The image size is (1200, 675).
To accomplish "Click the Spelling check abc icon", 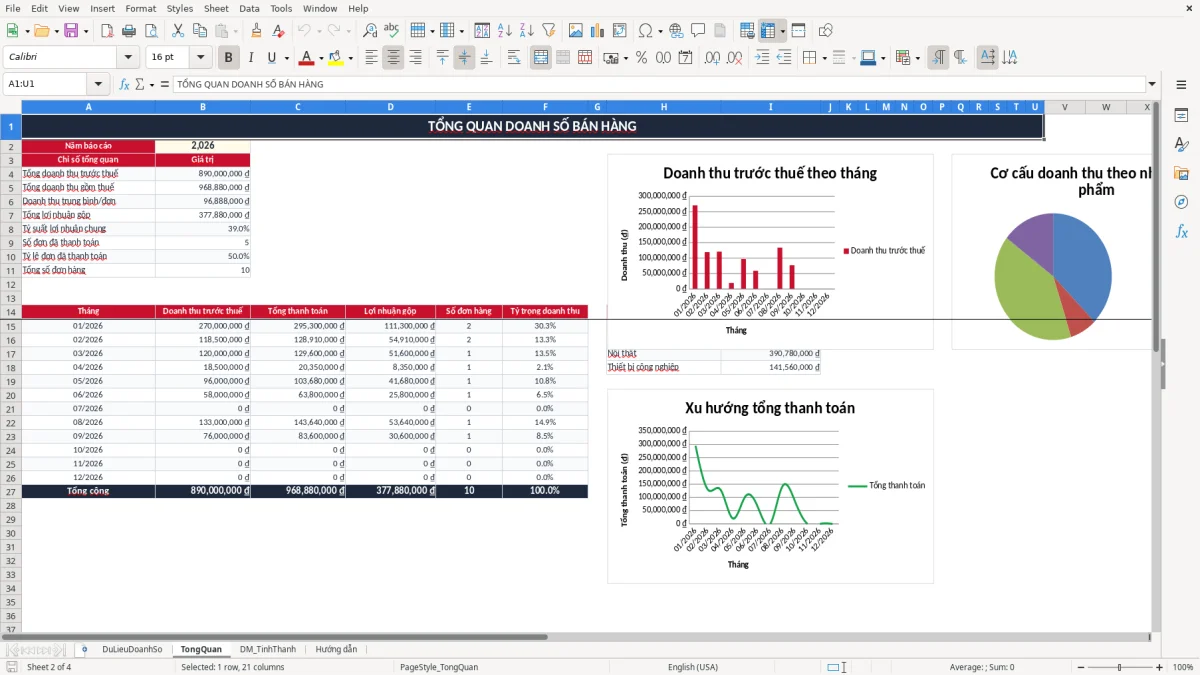I will [x=391, y=31].
